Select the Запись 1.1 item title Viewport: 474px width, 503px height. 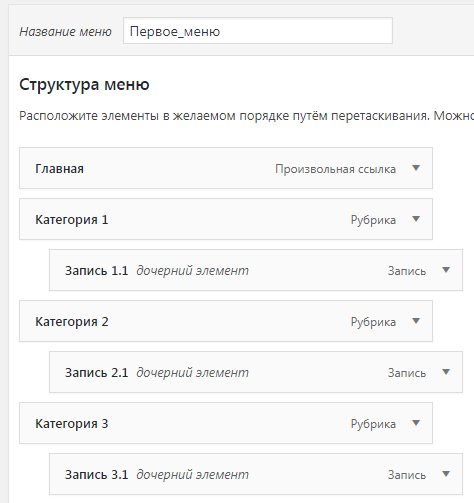point(97,271)
